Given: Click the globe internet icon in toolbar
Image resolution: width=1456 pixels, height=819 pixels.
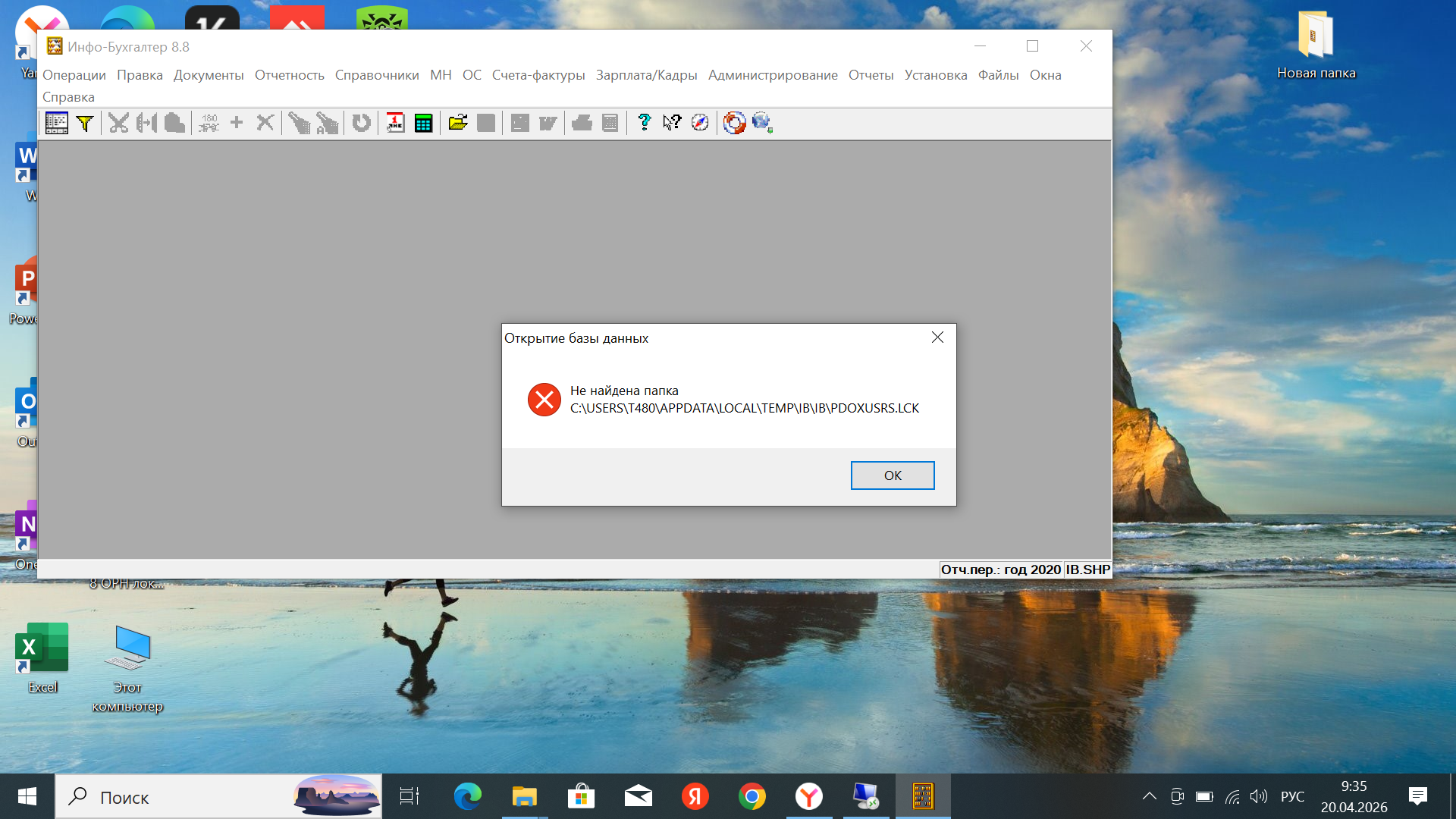Looking at the screenshot, I should tap(762, 123).
